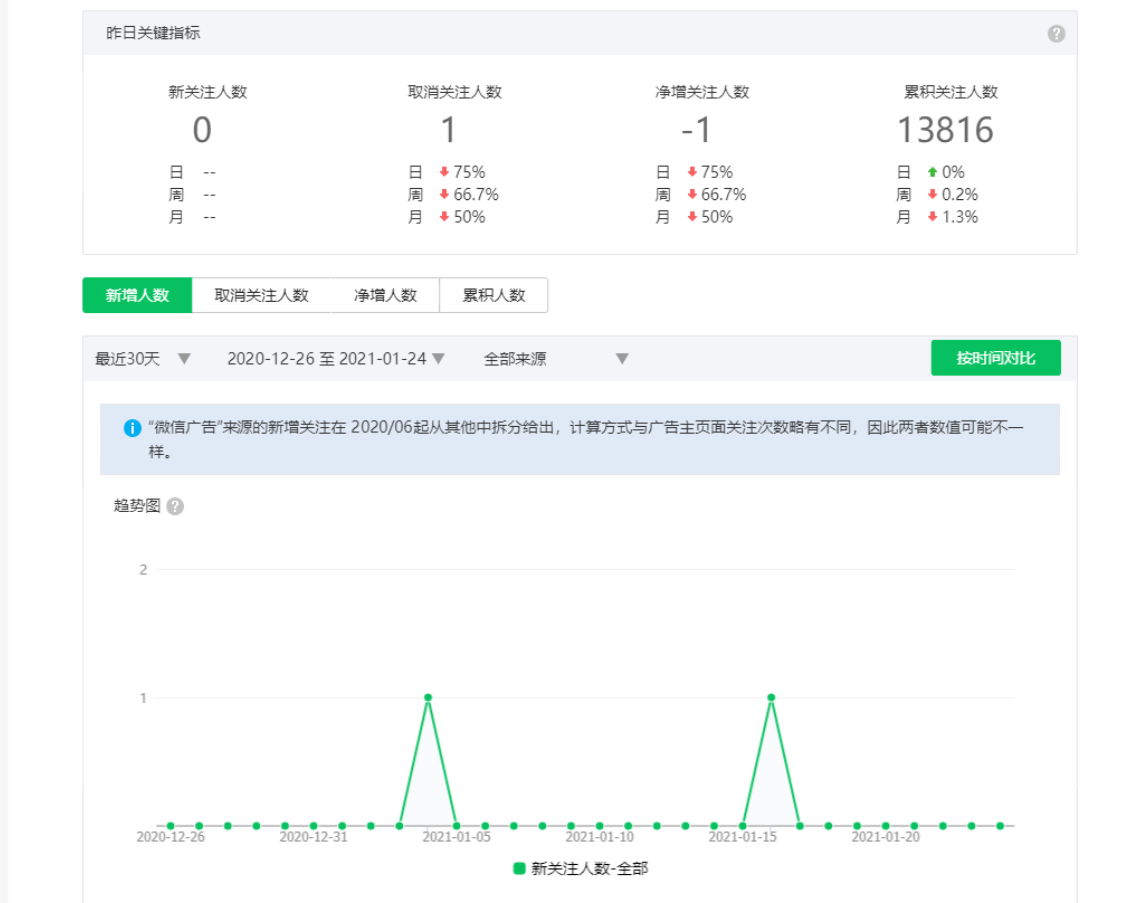
Task: Open date picker 2020-12-26 至 2021-01-24
Action: (335, 358)
